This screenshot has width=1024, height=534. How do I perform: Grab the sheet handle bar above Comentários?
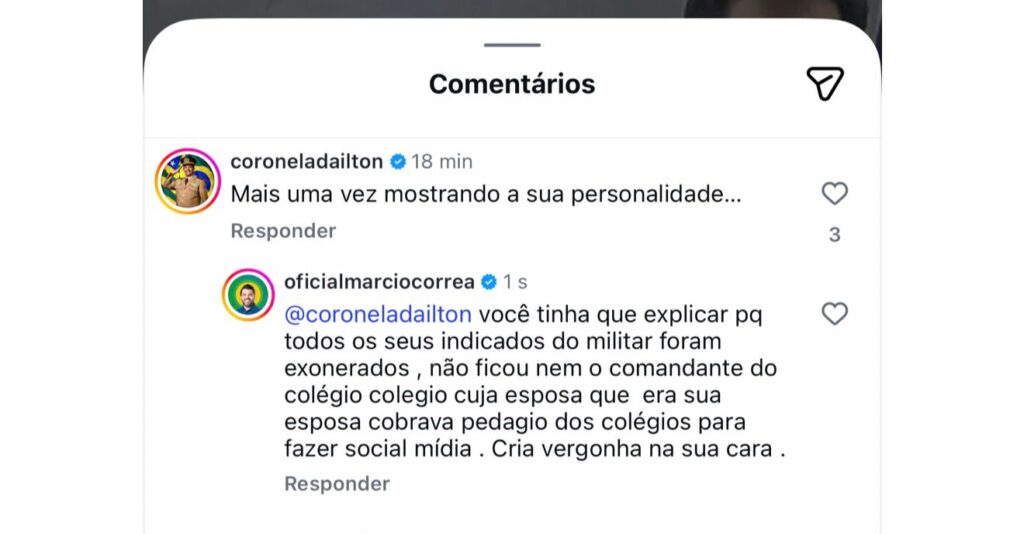[x=512, y=45]
